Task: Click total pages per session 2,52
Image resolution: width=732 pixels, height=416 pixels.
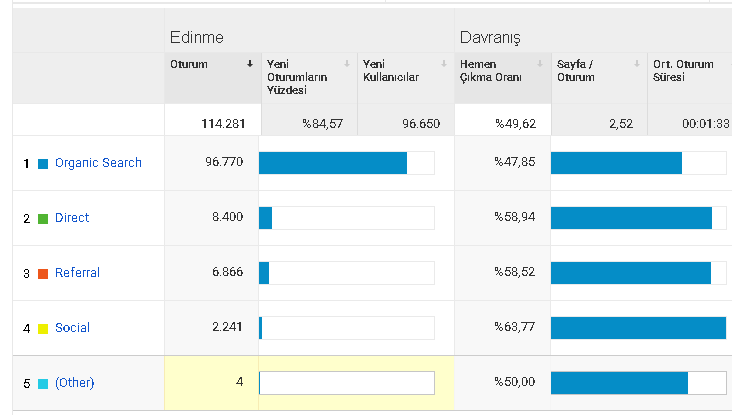Action: [x=621, y=124]
